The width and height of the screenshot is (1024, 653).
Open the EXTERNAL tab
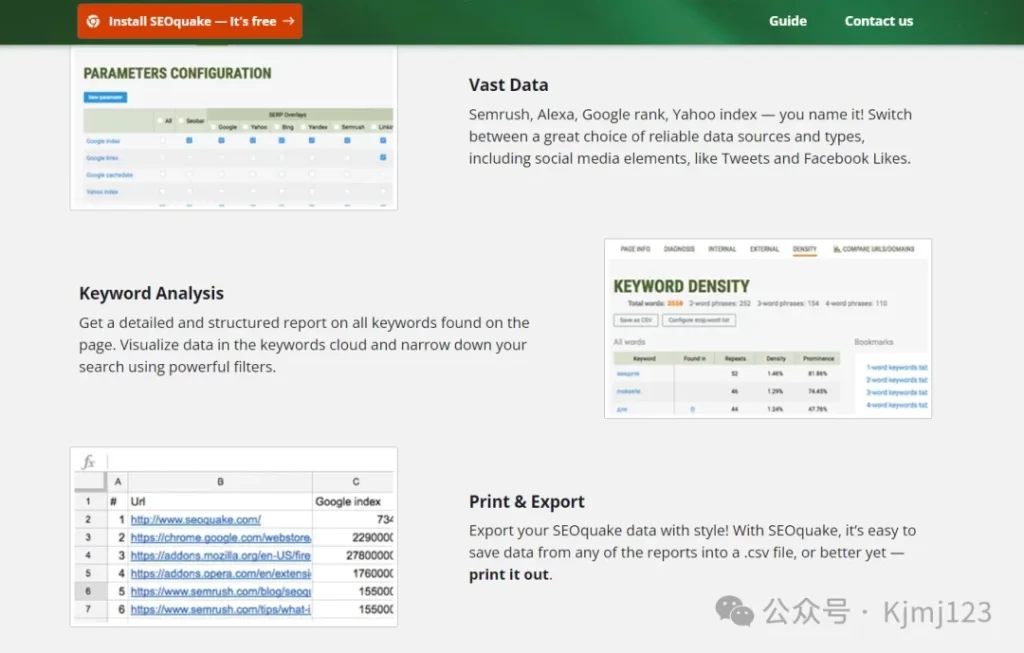click(764, 249)
